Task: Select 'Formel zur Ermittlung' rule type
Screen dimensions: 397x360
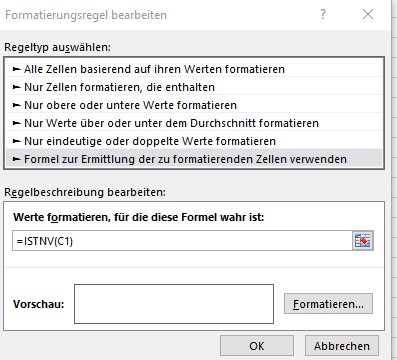Action: click(x=194, y=159)
